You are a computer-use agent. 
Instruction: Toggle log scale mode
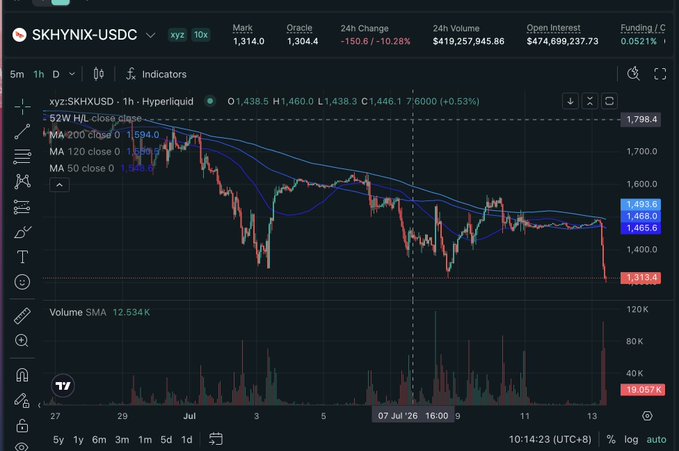[x=631, y=439]
